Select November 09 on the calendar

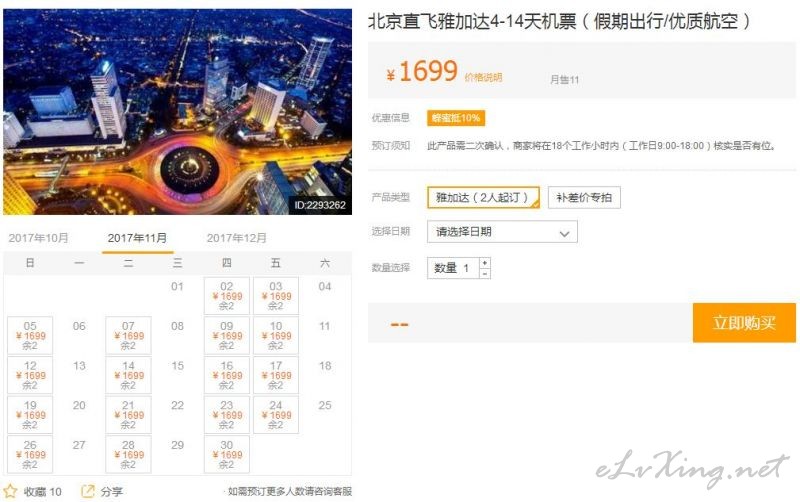coord(227,335)
